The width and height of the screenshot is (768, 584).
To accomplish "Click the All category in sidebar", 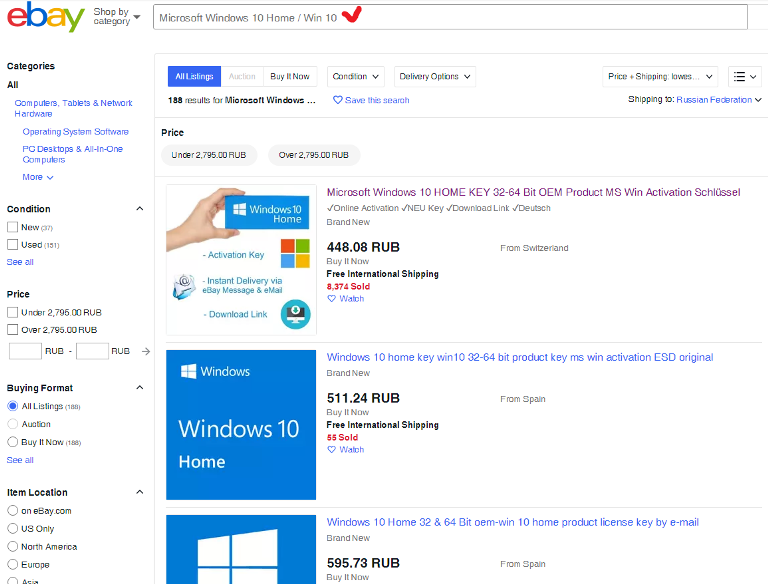I will tap(13, 85).
